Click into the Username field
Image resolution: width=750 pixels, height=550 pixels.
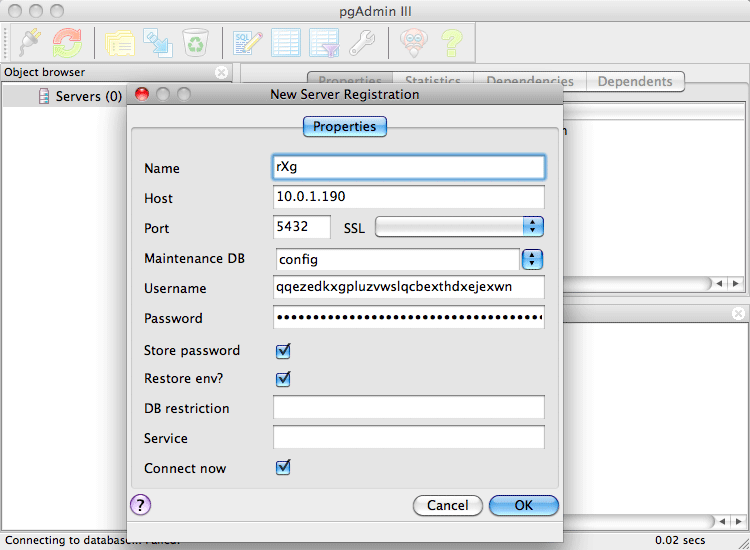click(x=408, y=287)
